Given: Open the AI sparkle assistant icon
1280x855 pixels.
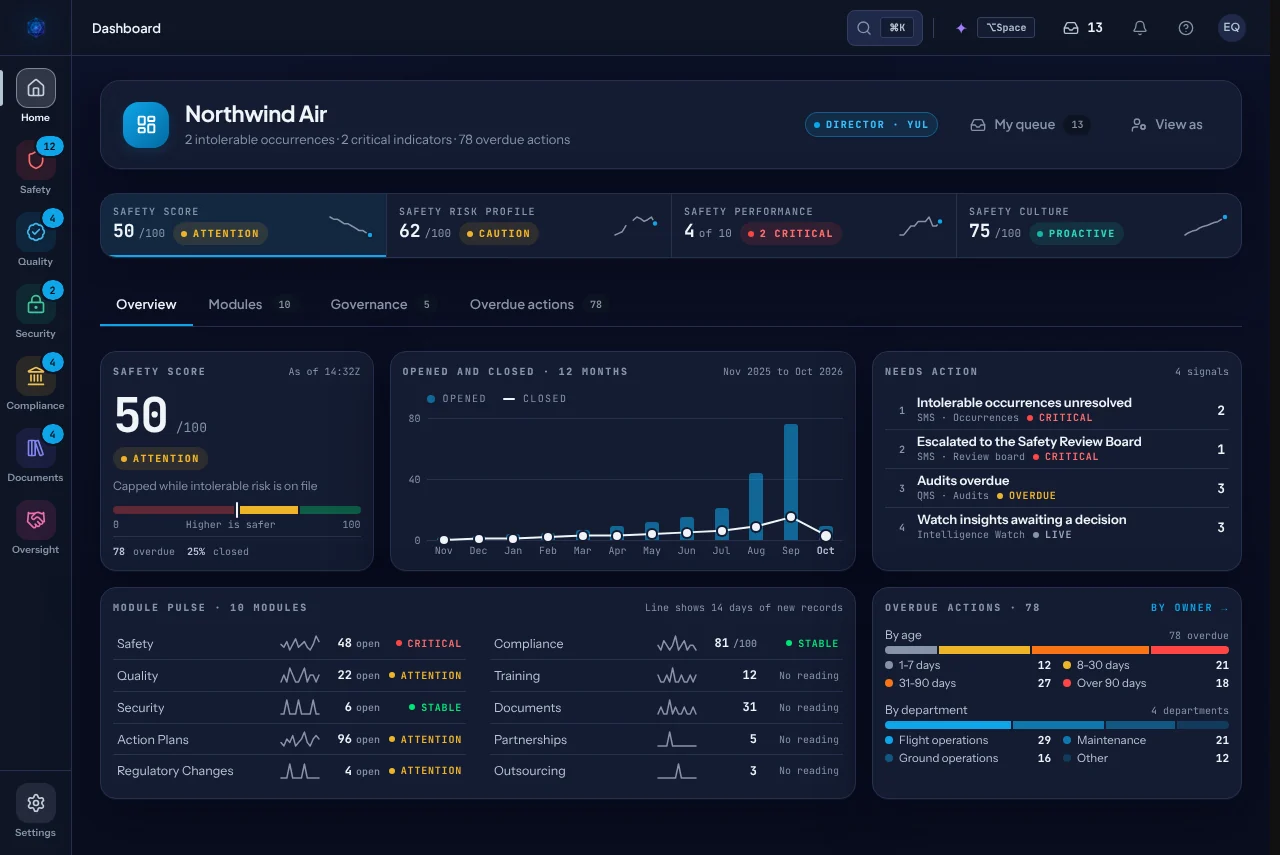Looking at the screenshot, I should [x=961, y=28].
